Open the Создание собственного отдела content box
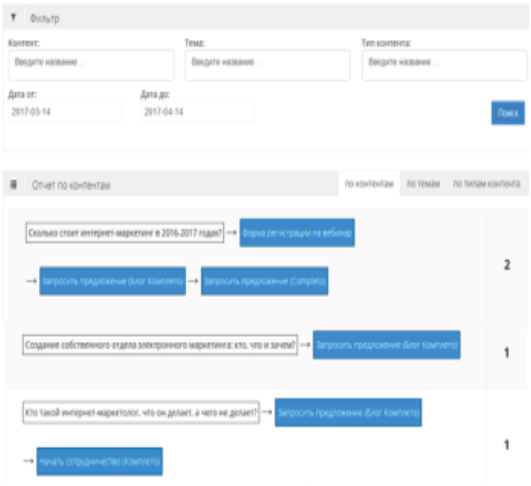531x486 pixels. click(x=160, y=345)
